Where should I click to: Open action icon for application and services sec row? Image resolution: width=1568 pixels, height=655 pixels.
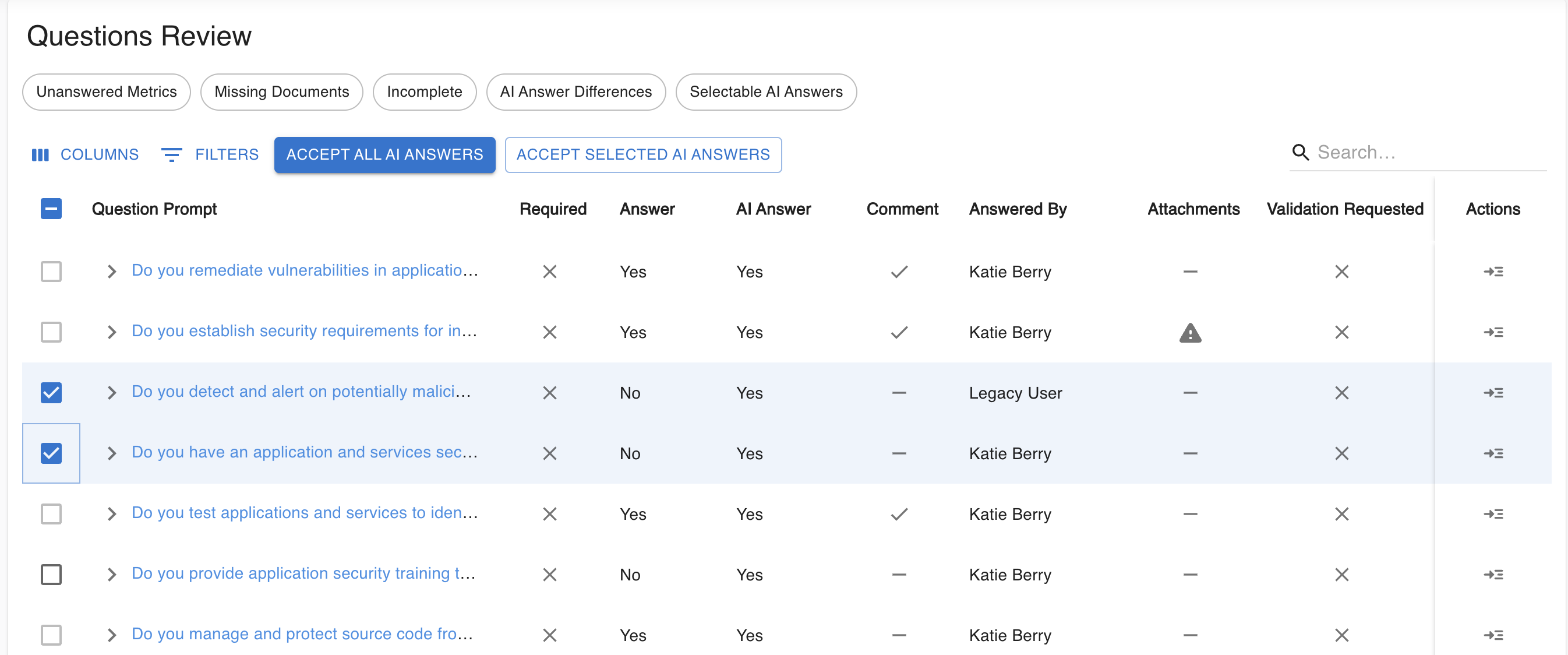pos(1493,453)
